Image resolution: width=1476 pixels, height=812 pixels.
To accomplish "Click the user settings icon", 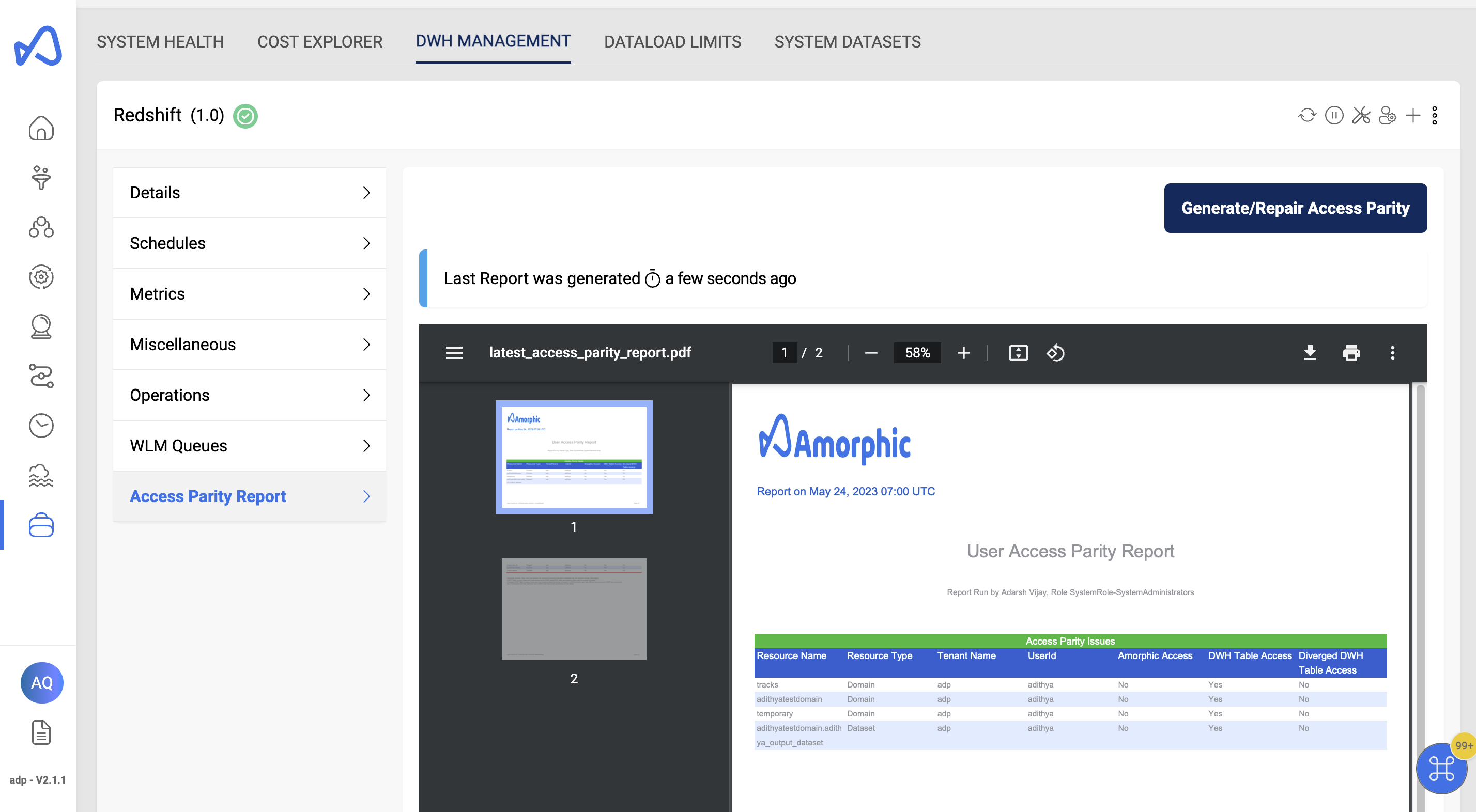I will tap(1387, 115).
